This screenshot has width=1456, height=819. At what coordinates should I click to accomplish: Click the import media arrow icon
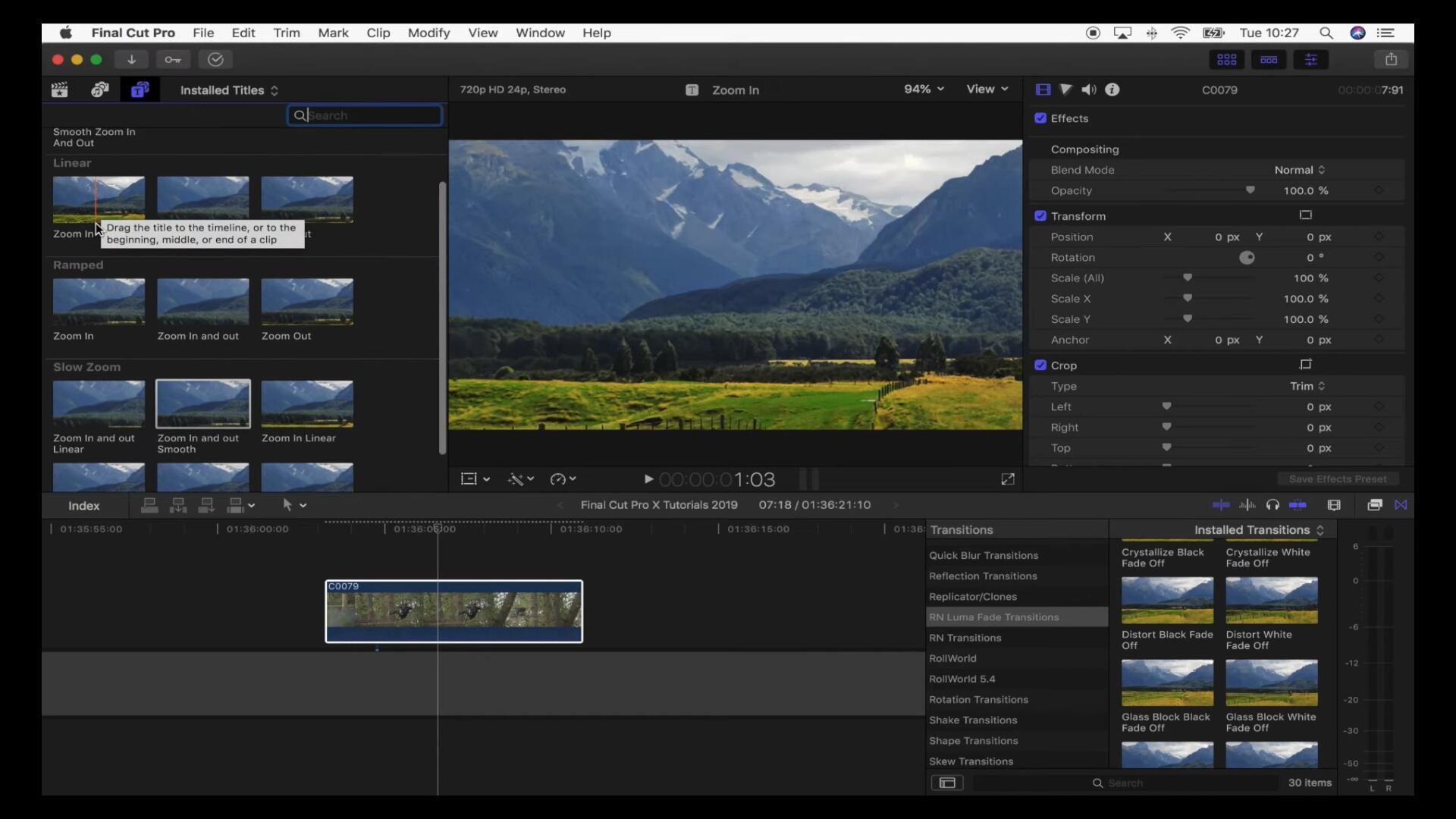click(131, 59)
